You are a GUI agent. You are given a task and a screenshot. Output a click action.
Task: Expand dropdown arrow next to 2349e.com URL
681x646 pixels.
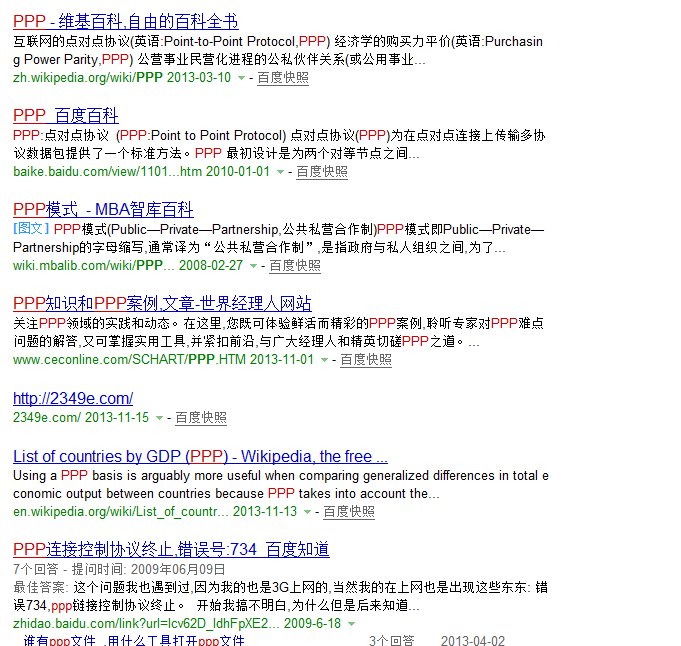pyautogui.click(x=159, y=418)
